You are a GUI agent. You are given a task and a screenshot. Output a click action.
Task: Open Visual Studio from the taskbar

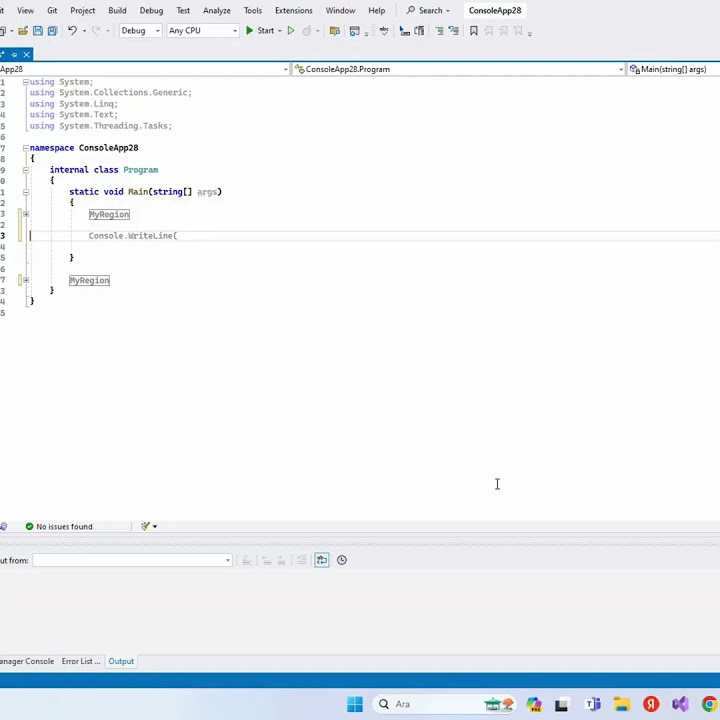[x=681, y=704]
